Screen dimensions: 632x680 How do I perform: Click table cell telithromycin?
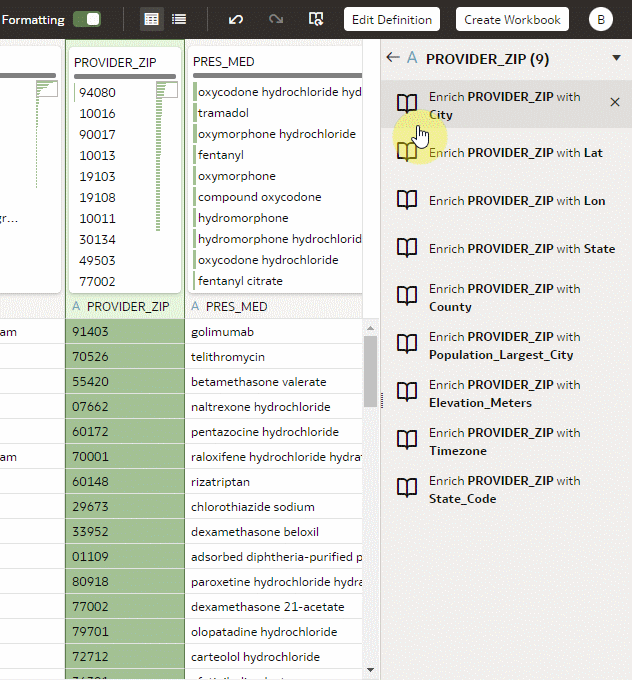tap(273, 357)
